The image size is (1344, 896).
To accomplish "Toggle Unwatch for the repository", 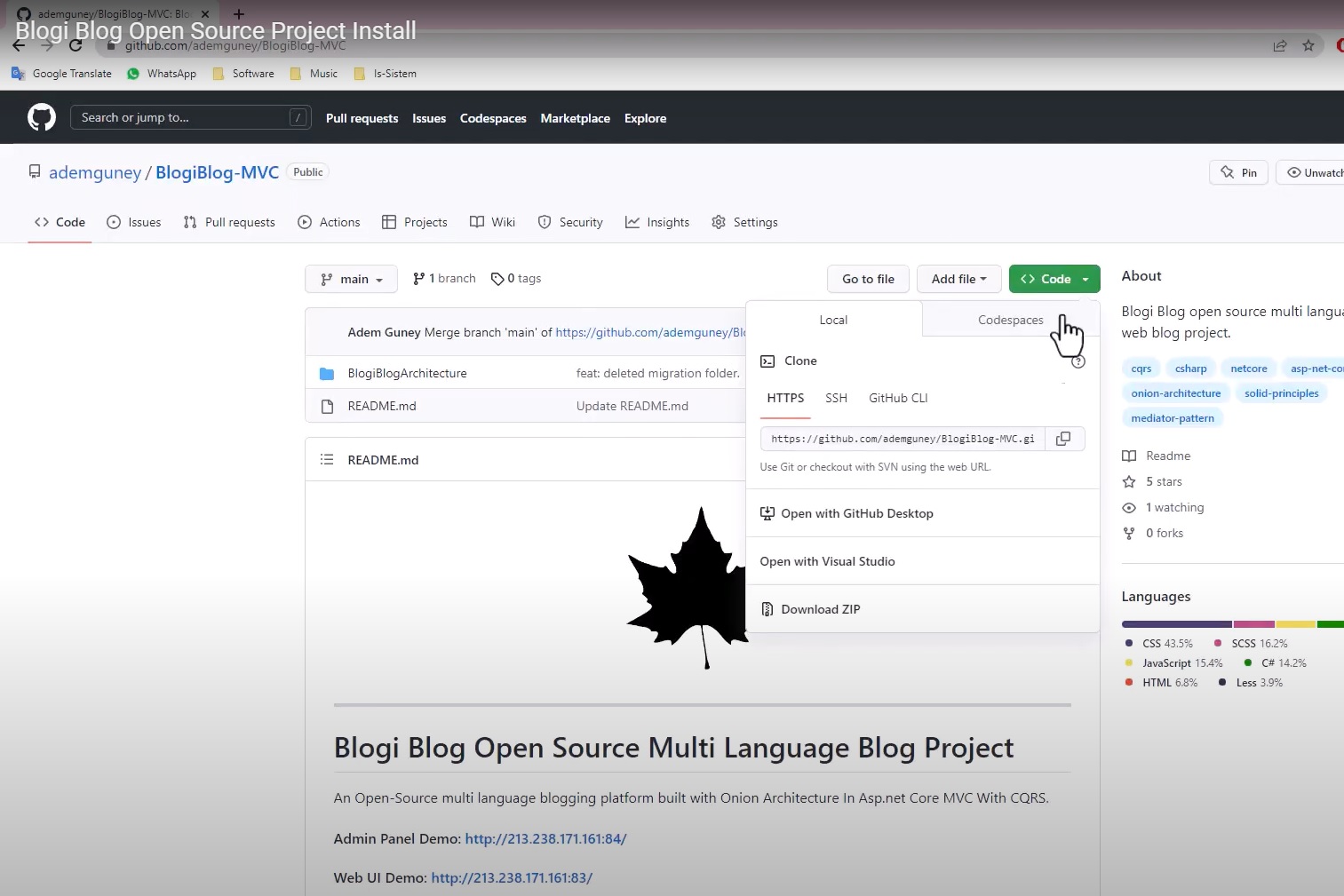I will 1315,172.
